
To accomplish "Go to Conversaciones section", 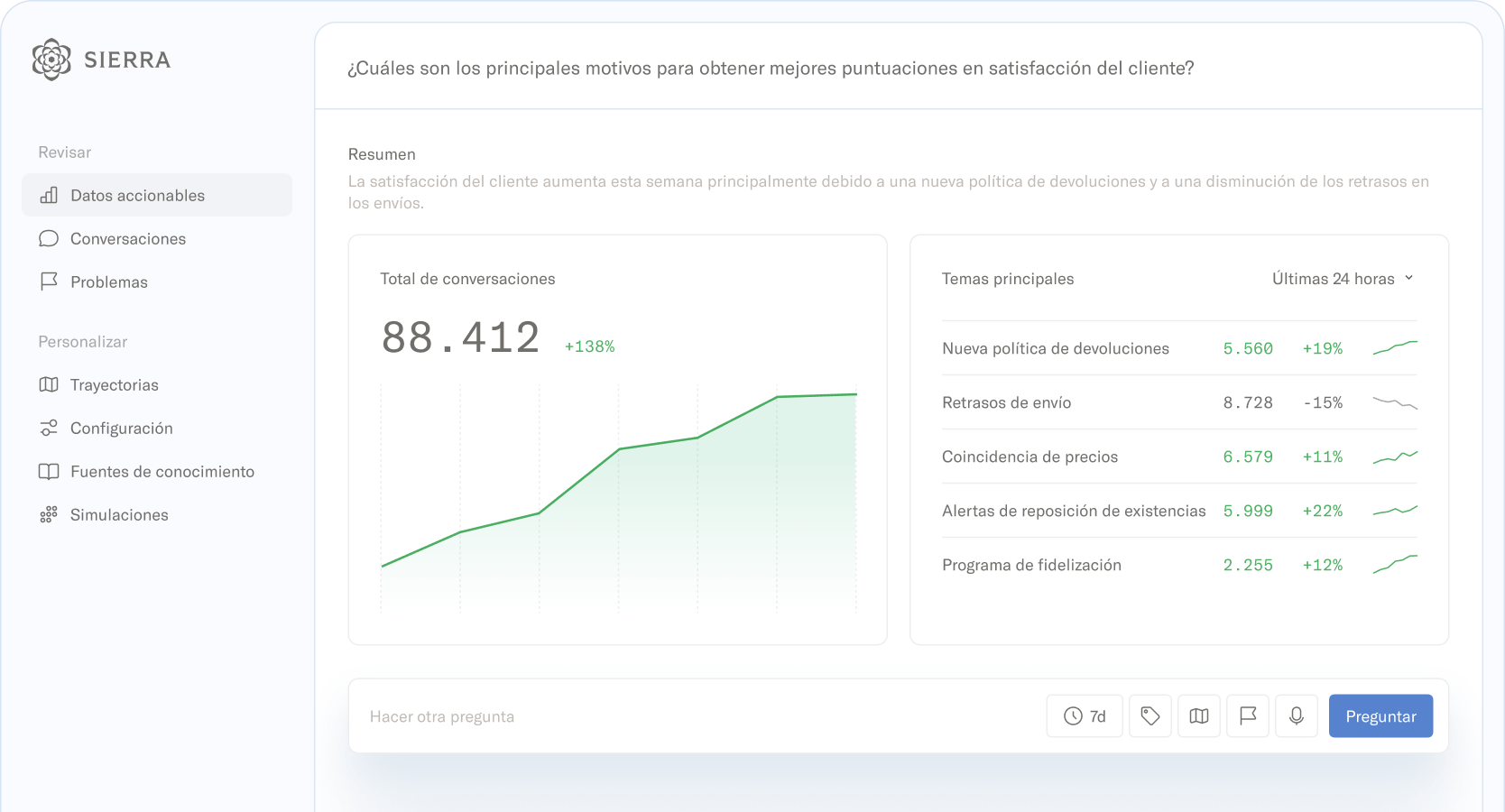I will [x=157, y=238].
